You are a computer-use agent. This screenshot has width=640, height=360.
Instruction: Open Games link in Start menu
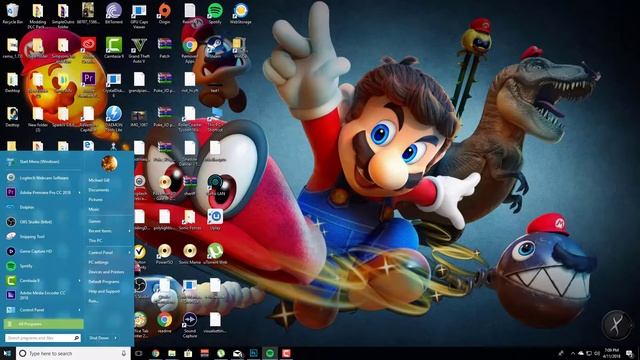click(x=95, y=221)
